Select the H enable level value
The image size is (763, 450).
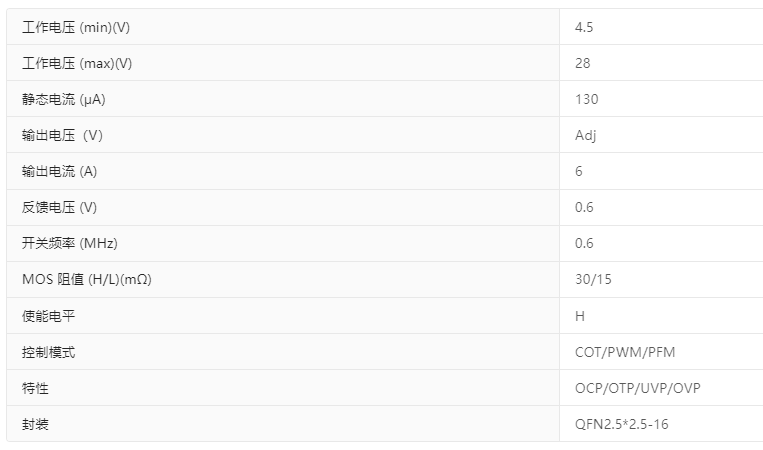(x=580, y=315)
